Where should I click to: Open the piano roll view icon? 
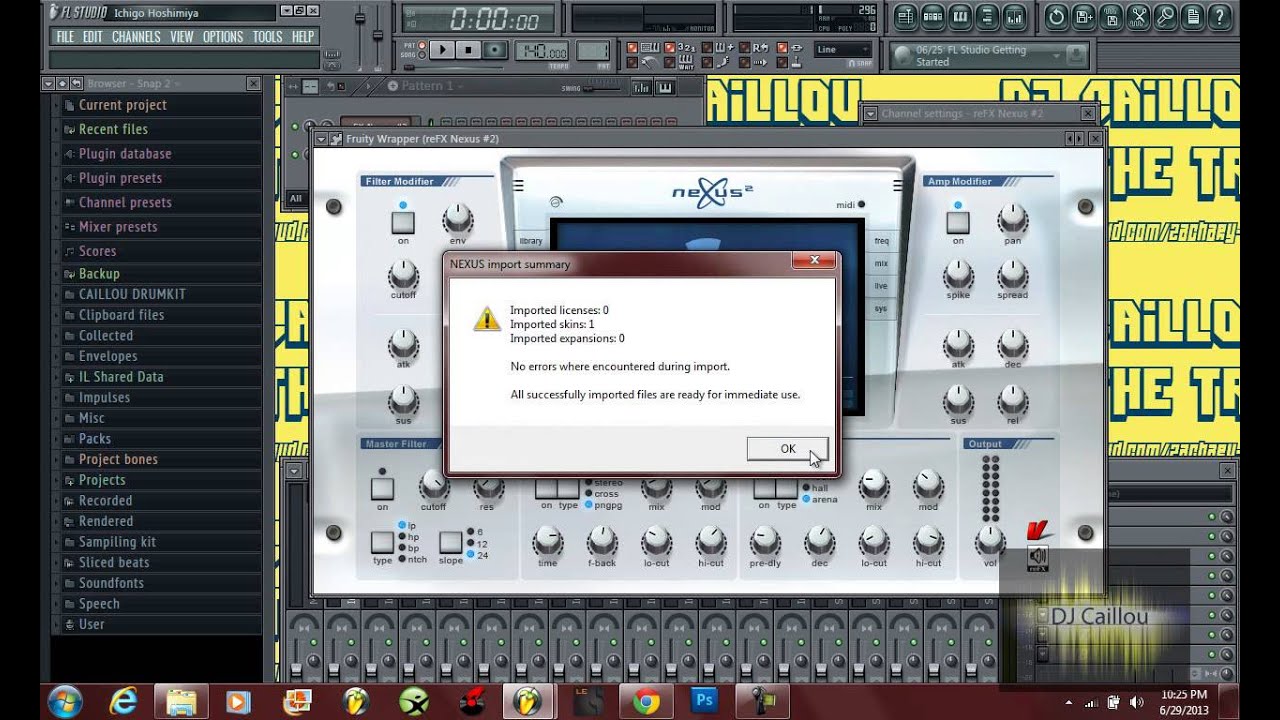[960, 17]
